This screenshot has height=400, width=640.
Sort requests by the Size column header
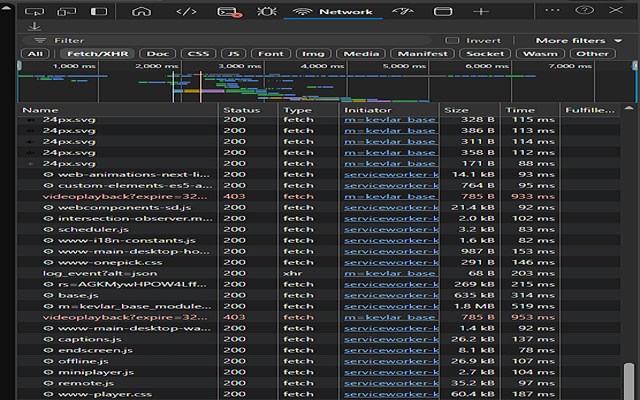(x=456, y=110)
